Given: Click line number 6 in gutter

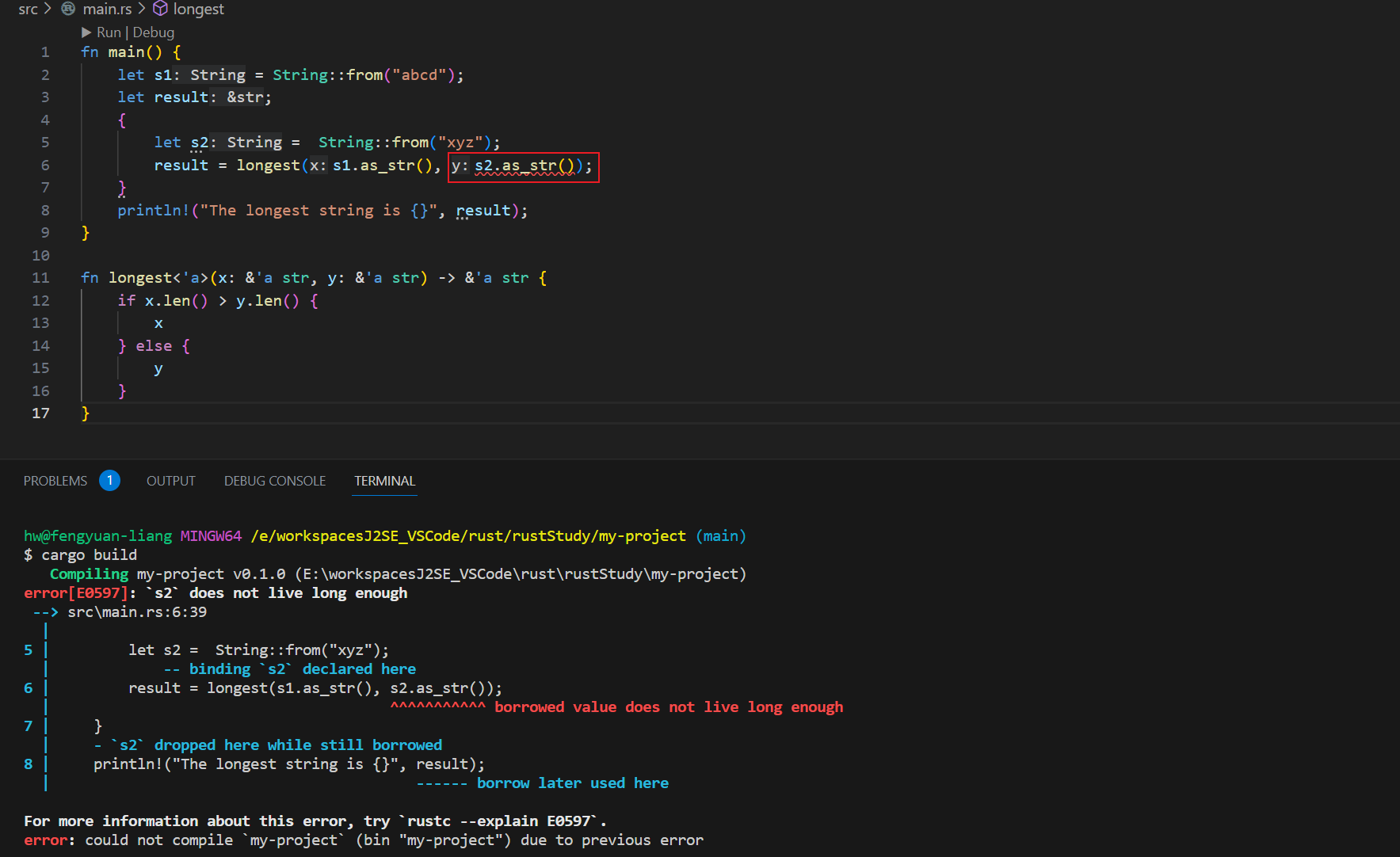Looking at the screenshot, I should click(x=45, y=166).
